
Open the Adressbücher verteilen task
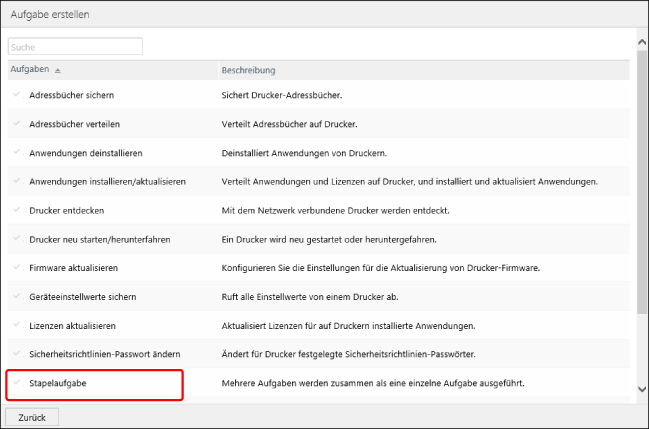point(78,124)
